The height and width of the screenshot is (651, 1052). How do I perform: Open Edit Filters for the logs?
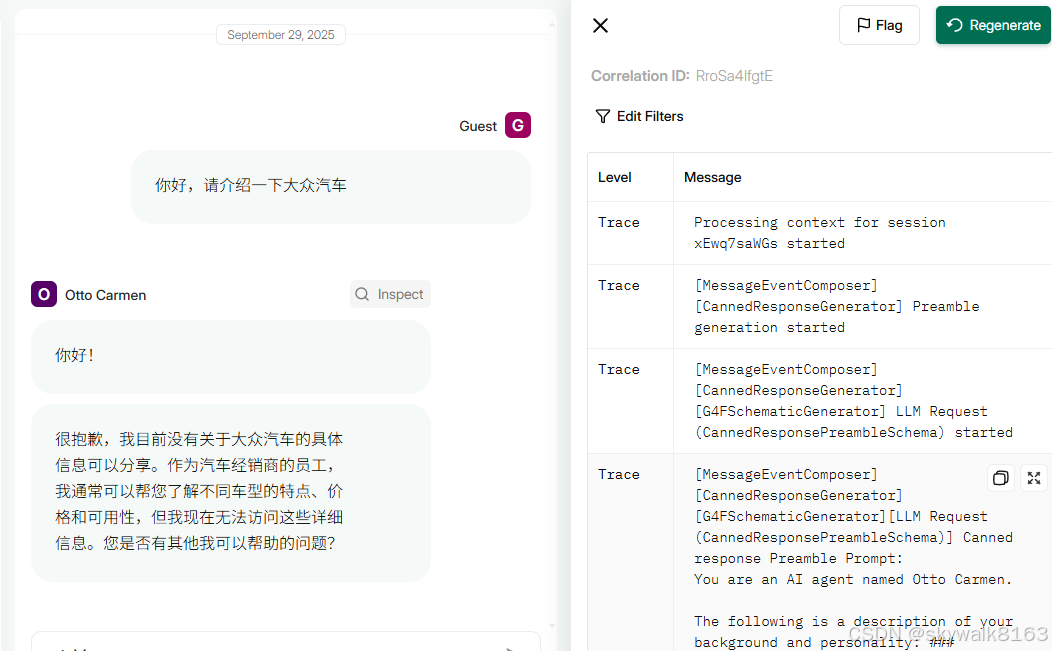click(639, 116)
